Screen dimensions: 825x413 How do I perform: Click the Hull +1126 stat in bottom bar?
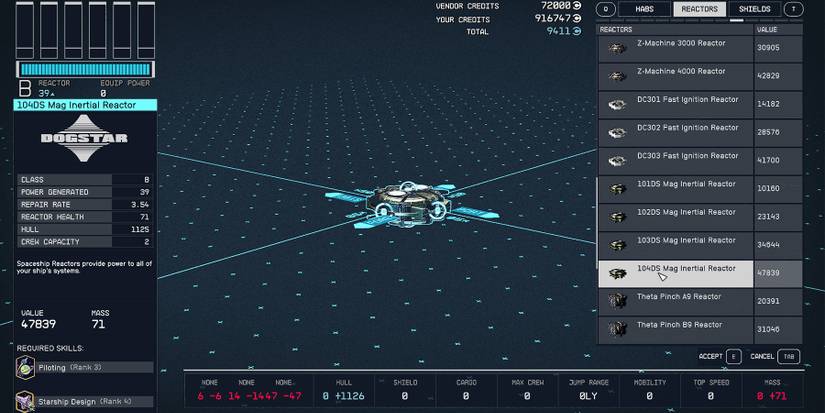344,390
